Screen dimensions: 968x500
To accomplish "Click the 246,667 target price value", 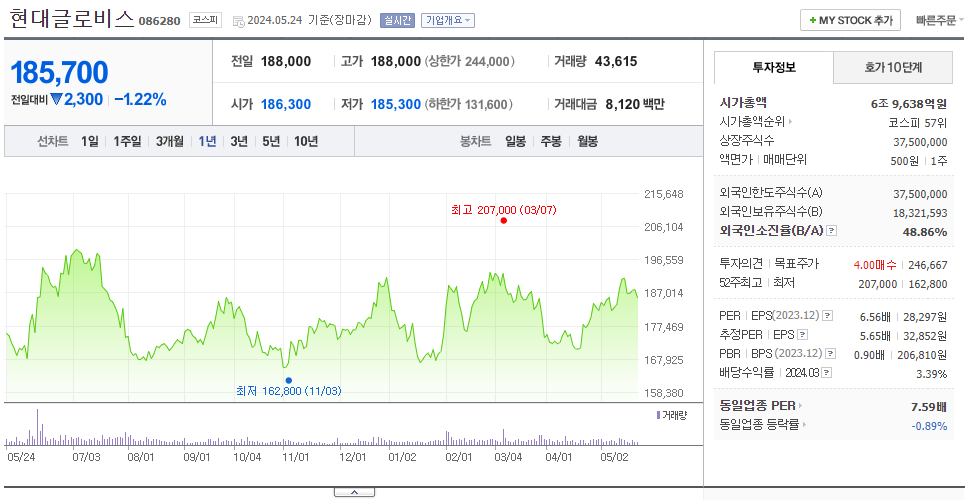I will 927,264.
